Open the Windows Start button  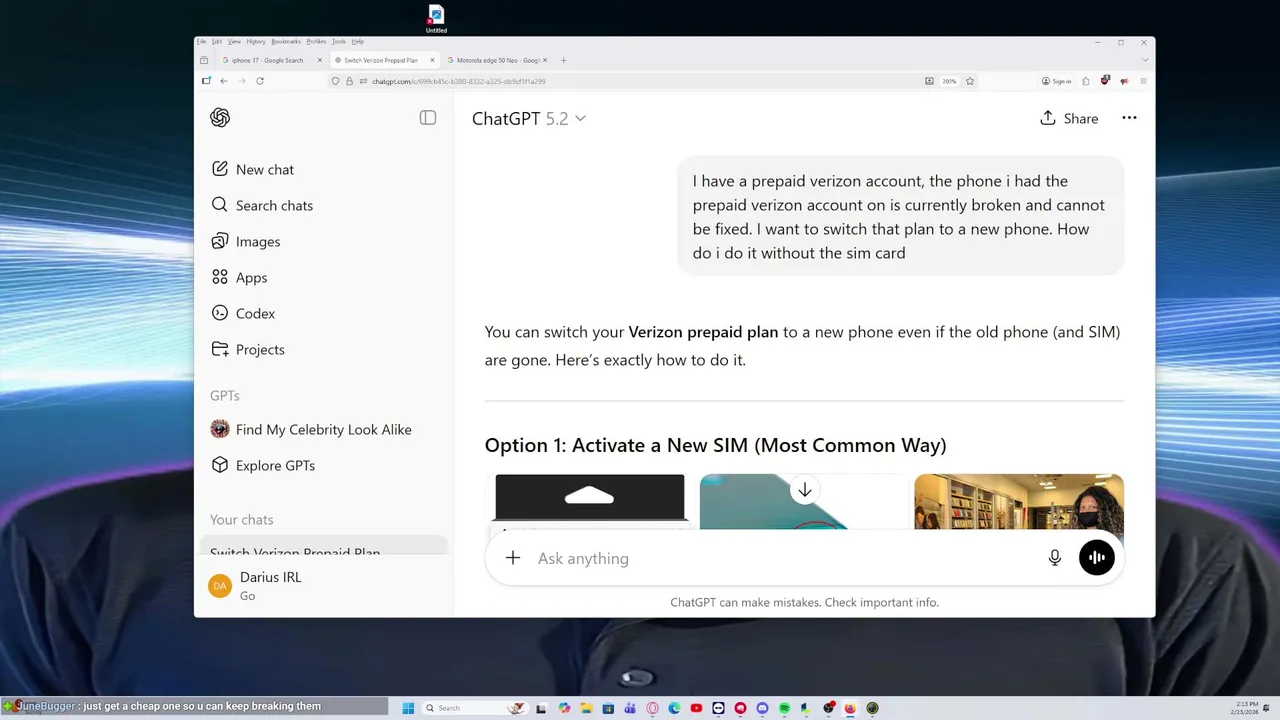click(408, 708)
